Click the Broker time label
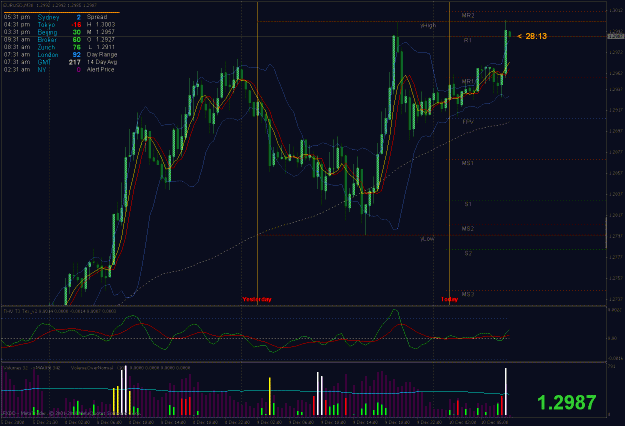Viewport: 625px width, 426px height. [x=47, y=39]
